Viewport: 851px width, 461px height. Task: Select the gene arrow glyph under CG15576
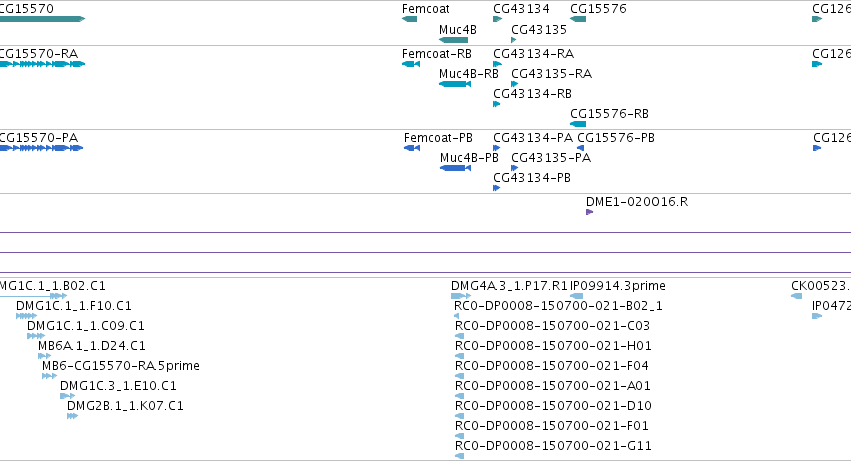click(x=577, y=19)
